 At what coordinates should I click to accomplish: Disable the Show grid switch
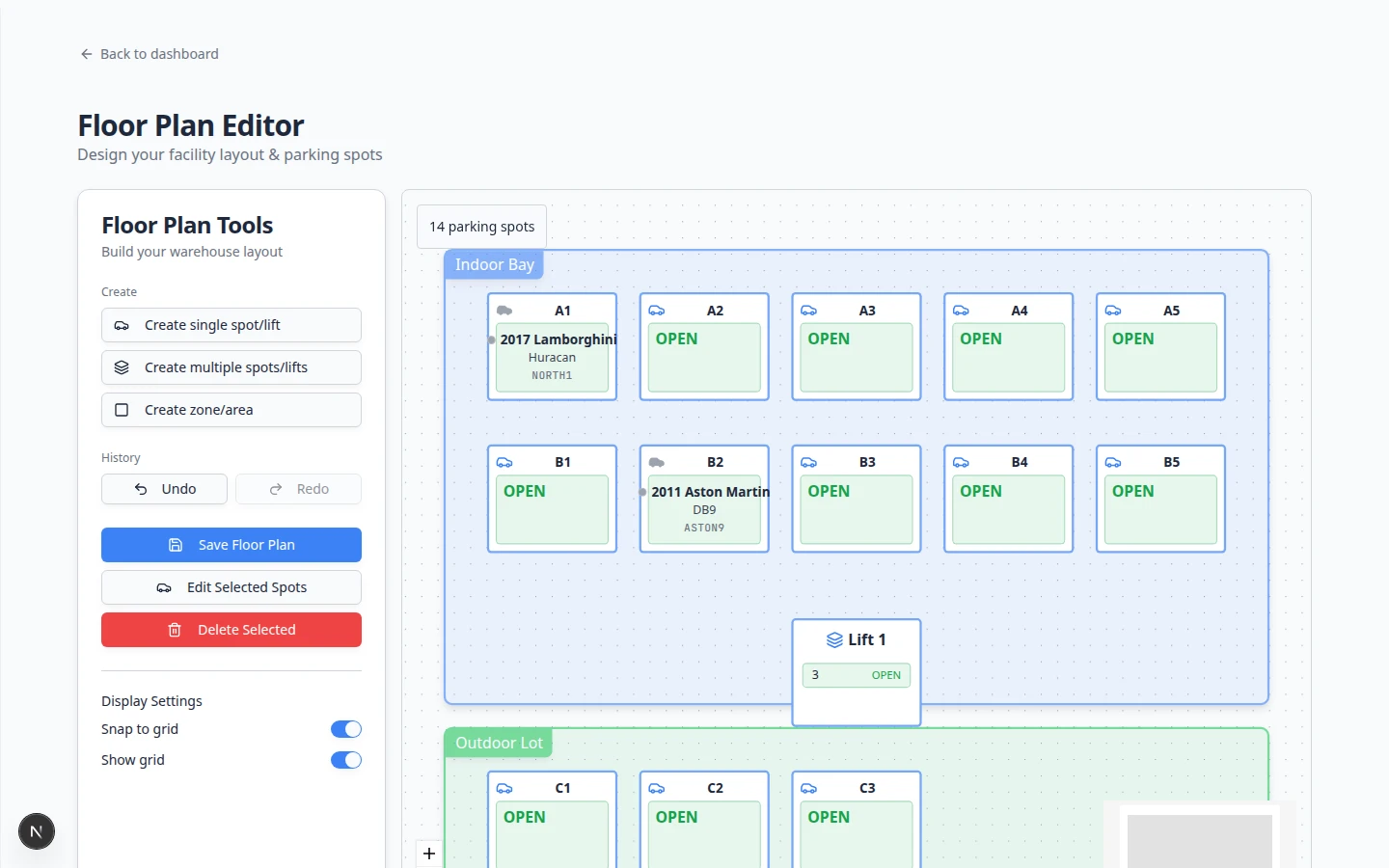(346, 760)
